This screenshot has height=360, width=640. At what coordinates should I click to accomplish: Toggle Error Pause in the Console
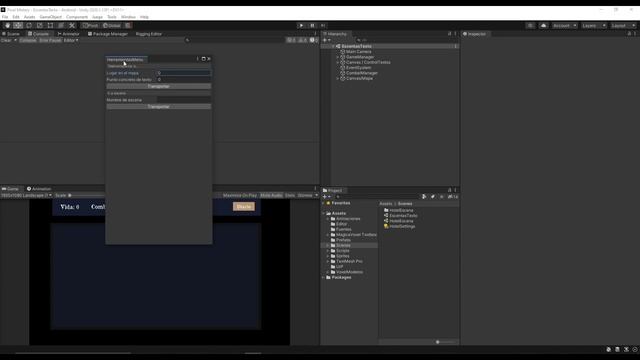coord(50,40)
